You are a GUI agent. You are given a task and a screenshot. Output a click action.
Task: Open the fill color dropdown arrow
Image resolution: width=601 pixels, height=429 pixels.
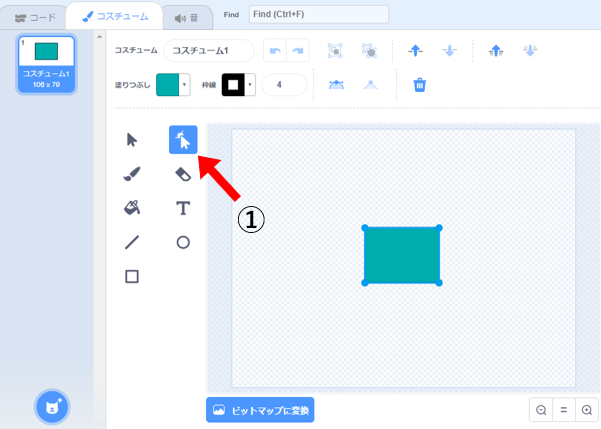(184, 85)
